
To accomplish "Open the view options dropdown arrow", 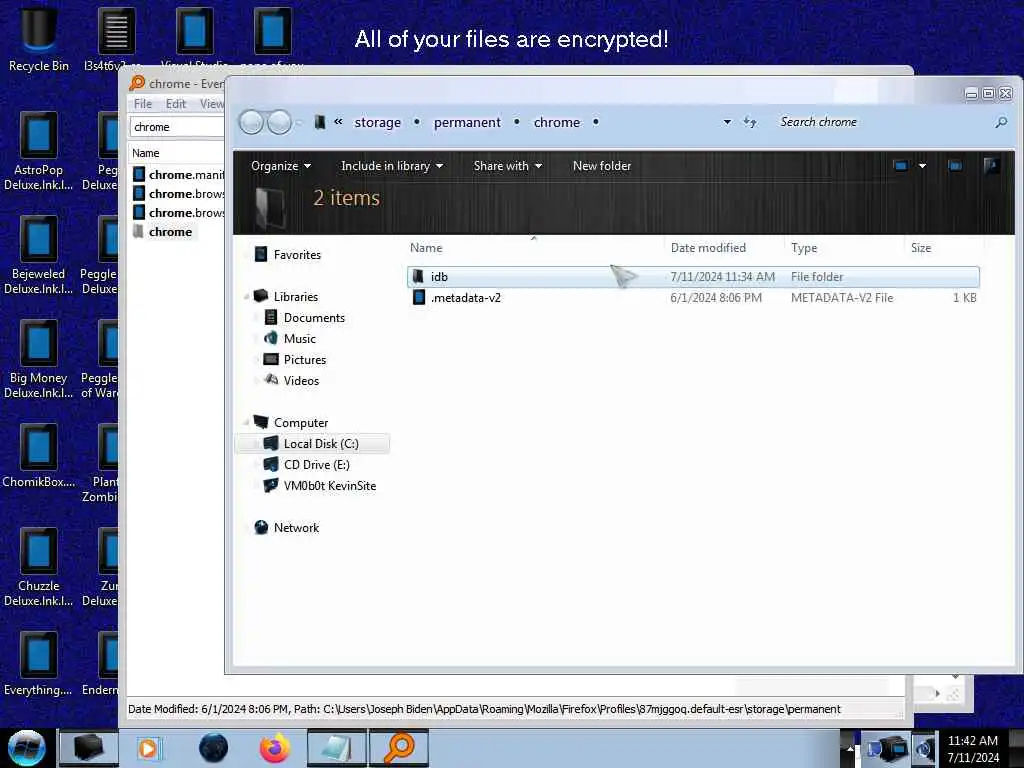I will tap(922, 166).
